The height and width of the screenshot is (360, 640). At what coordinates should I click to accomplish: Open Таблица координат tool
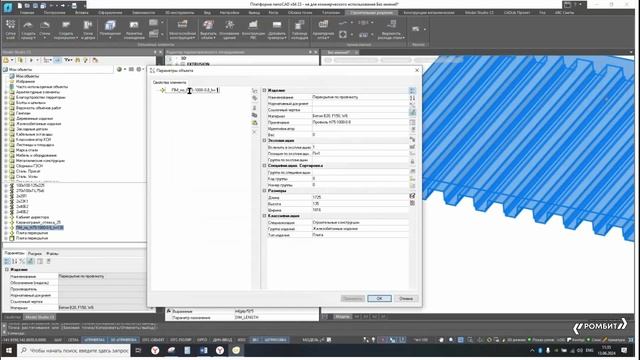[300, 29]
